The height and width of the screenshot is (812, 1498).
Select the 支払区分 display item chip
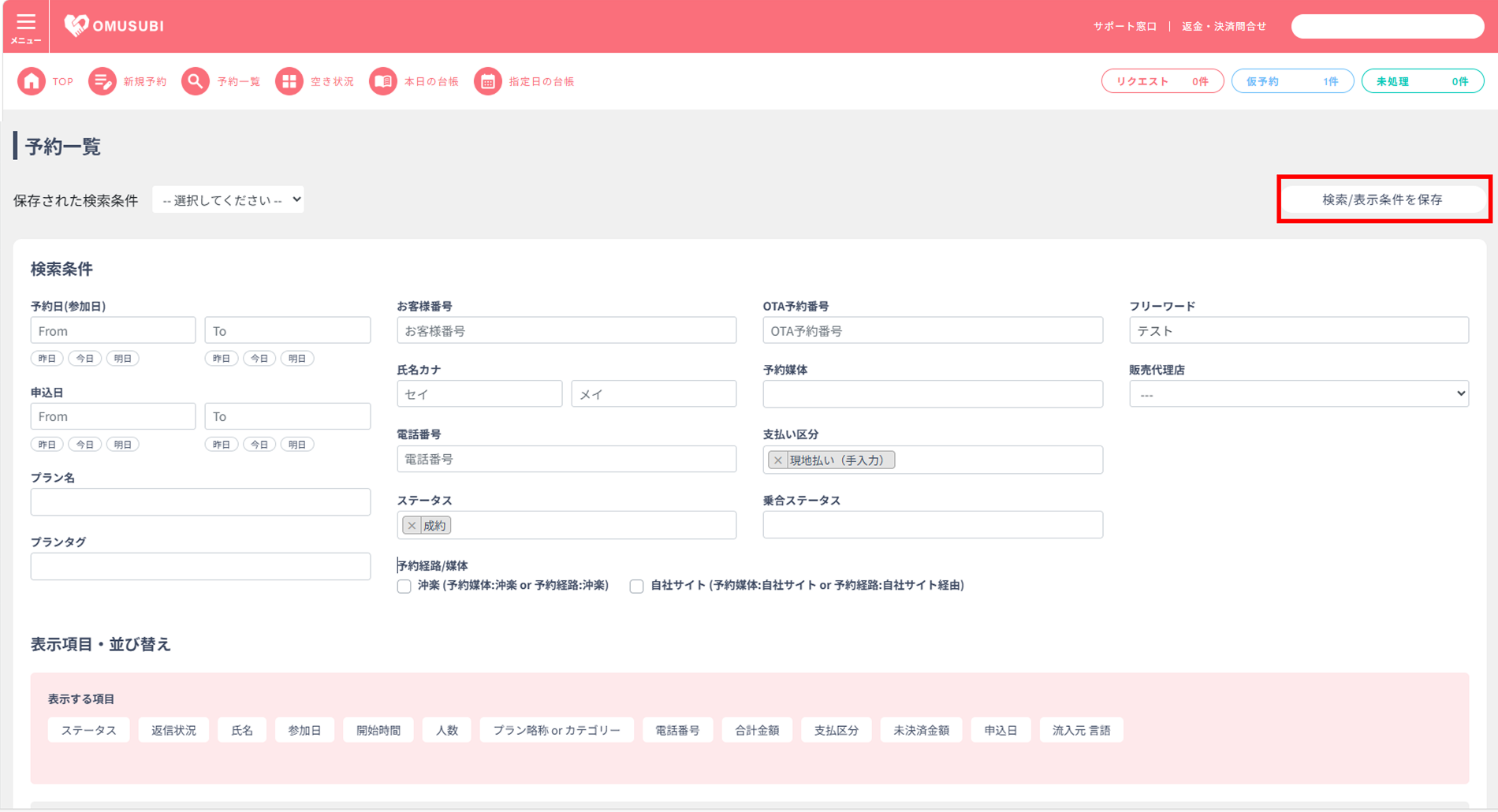(x=837, y=730)
